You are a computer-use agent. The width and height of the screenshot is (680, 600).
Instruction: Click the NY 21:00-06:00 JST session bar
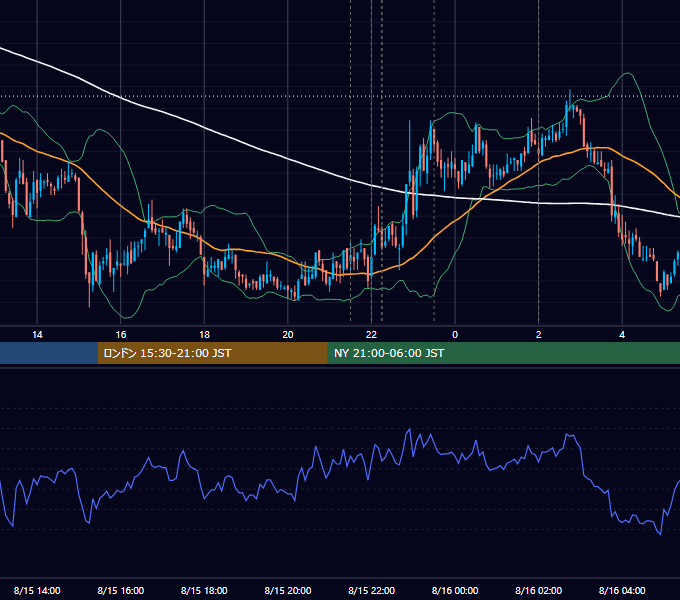tap(503, 353)
